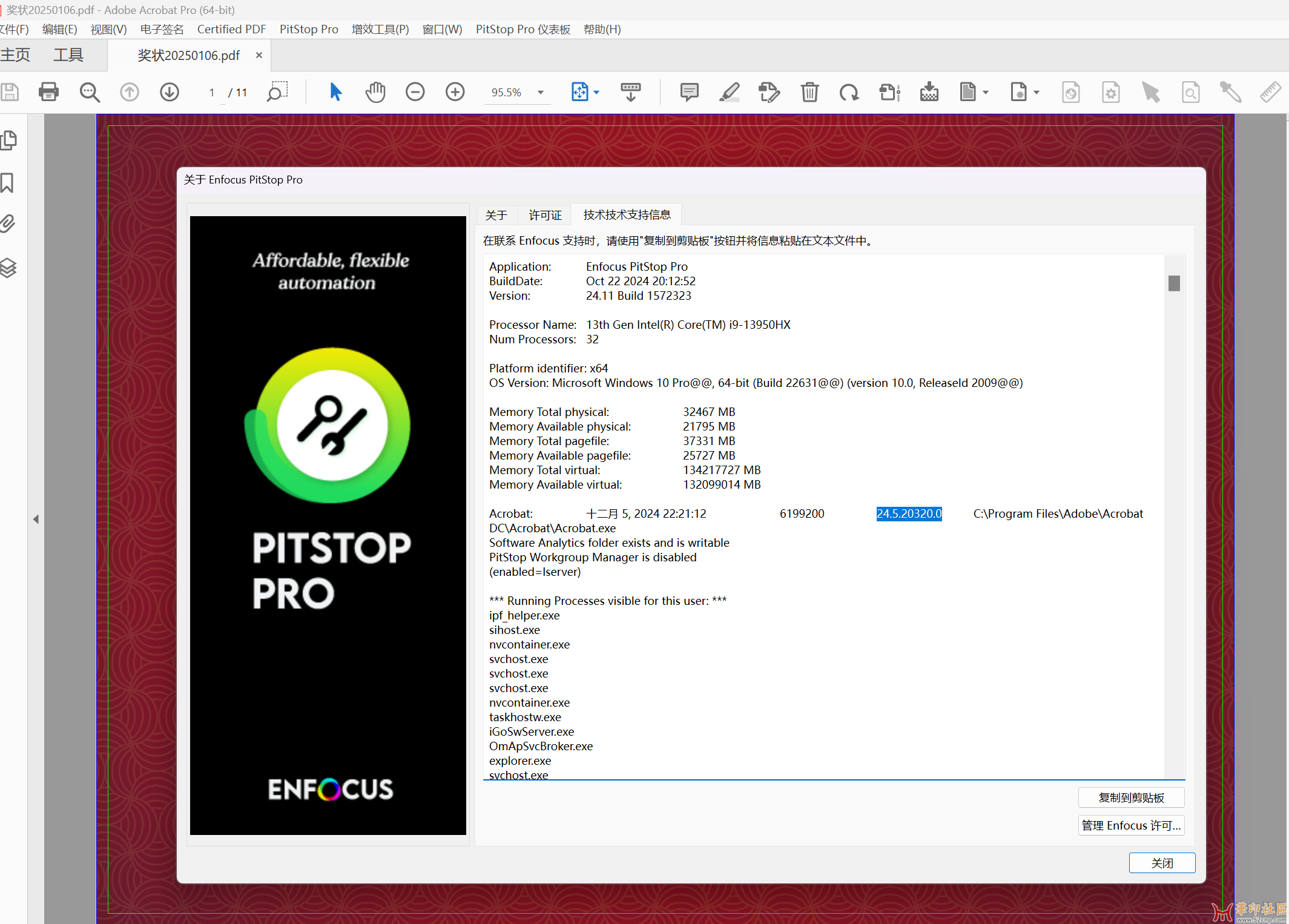
Task: Open the Find text magnifier icon
Action: pos(90,92)
